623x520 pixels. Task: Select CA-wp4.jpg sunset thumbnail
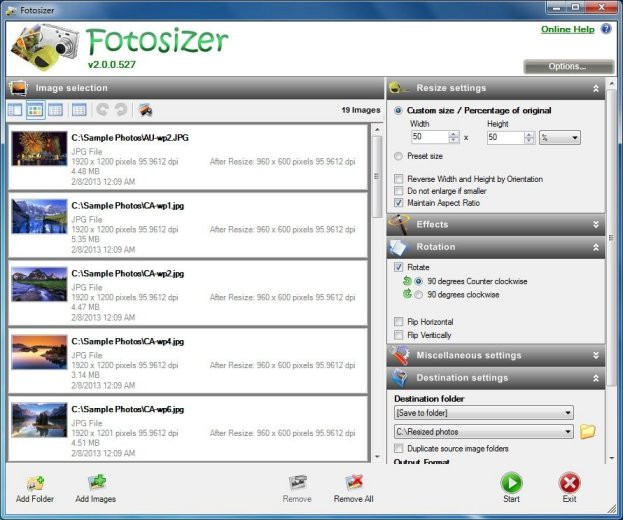[39, 352]
